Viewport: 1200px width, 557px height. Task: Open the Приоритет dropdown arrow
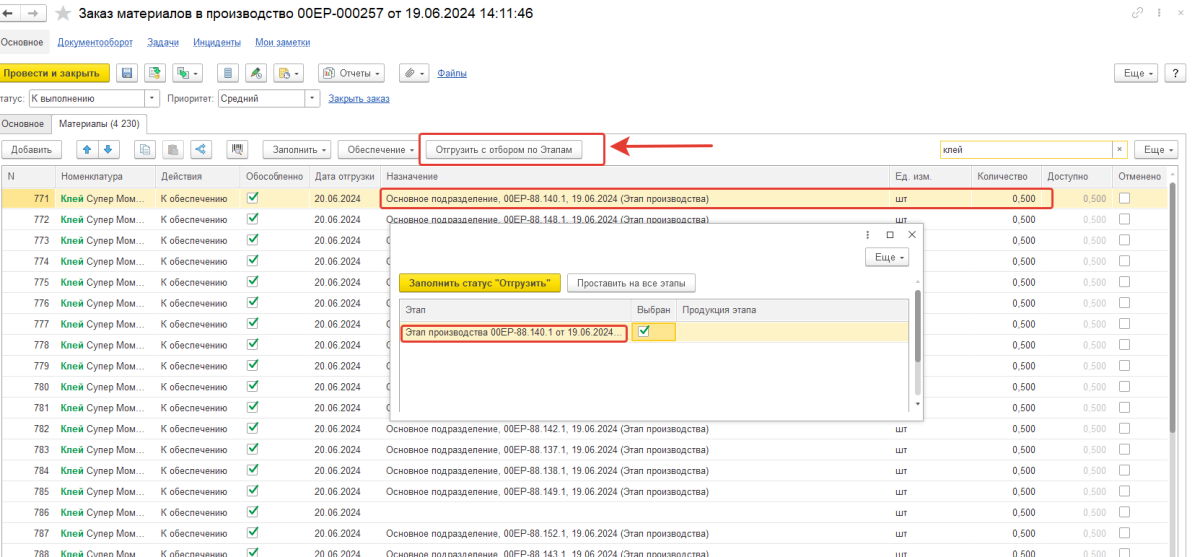click(312, 99)
